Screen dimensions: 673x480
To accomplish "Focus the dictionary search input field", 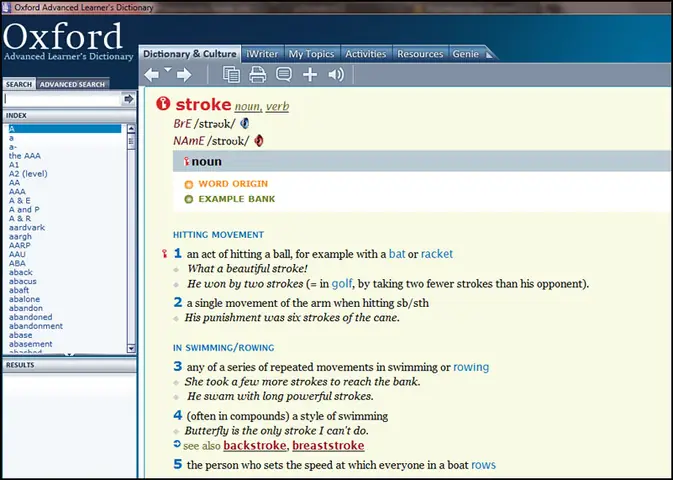I will click(62, 99).
